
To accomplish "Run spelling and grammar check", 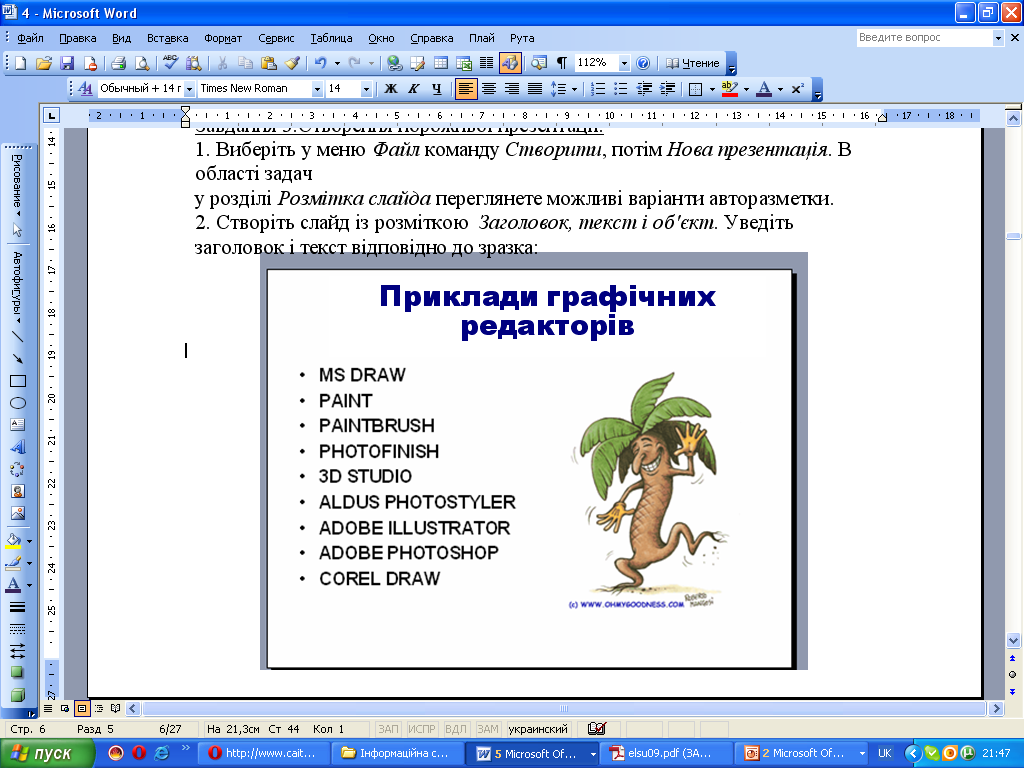I will pos(170,63).
